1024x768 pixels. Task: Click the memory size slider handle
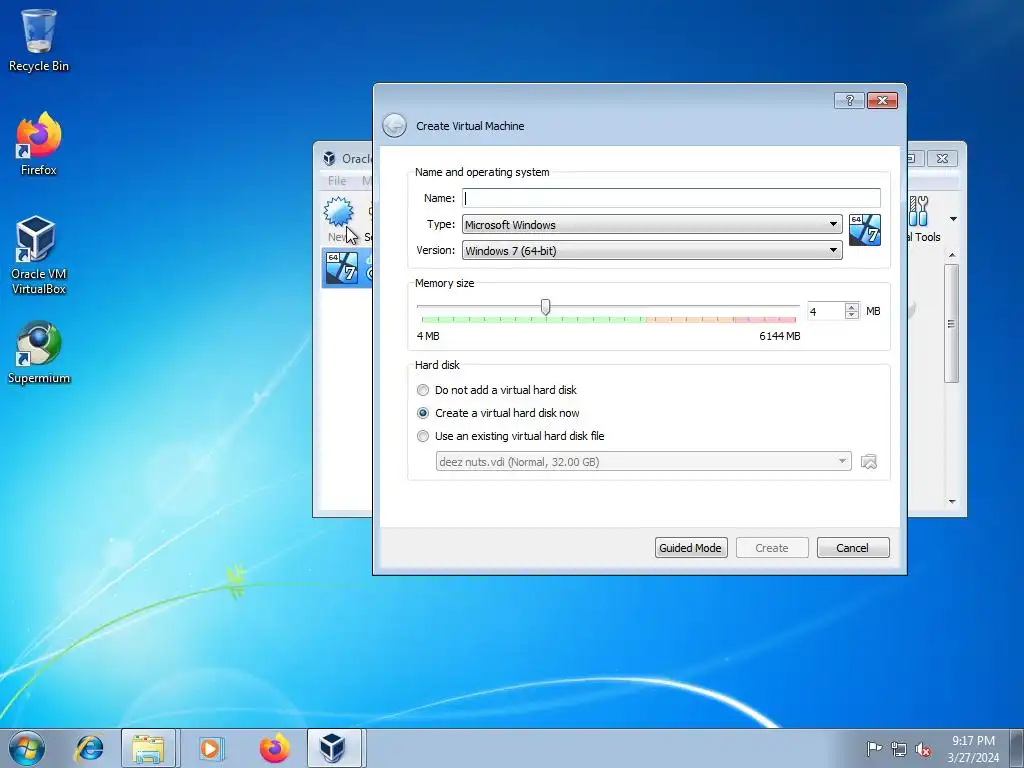coord(545,307)
